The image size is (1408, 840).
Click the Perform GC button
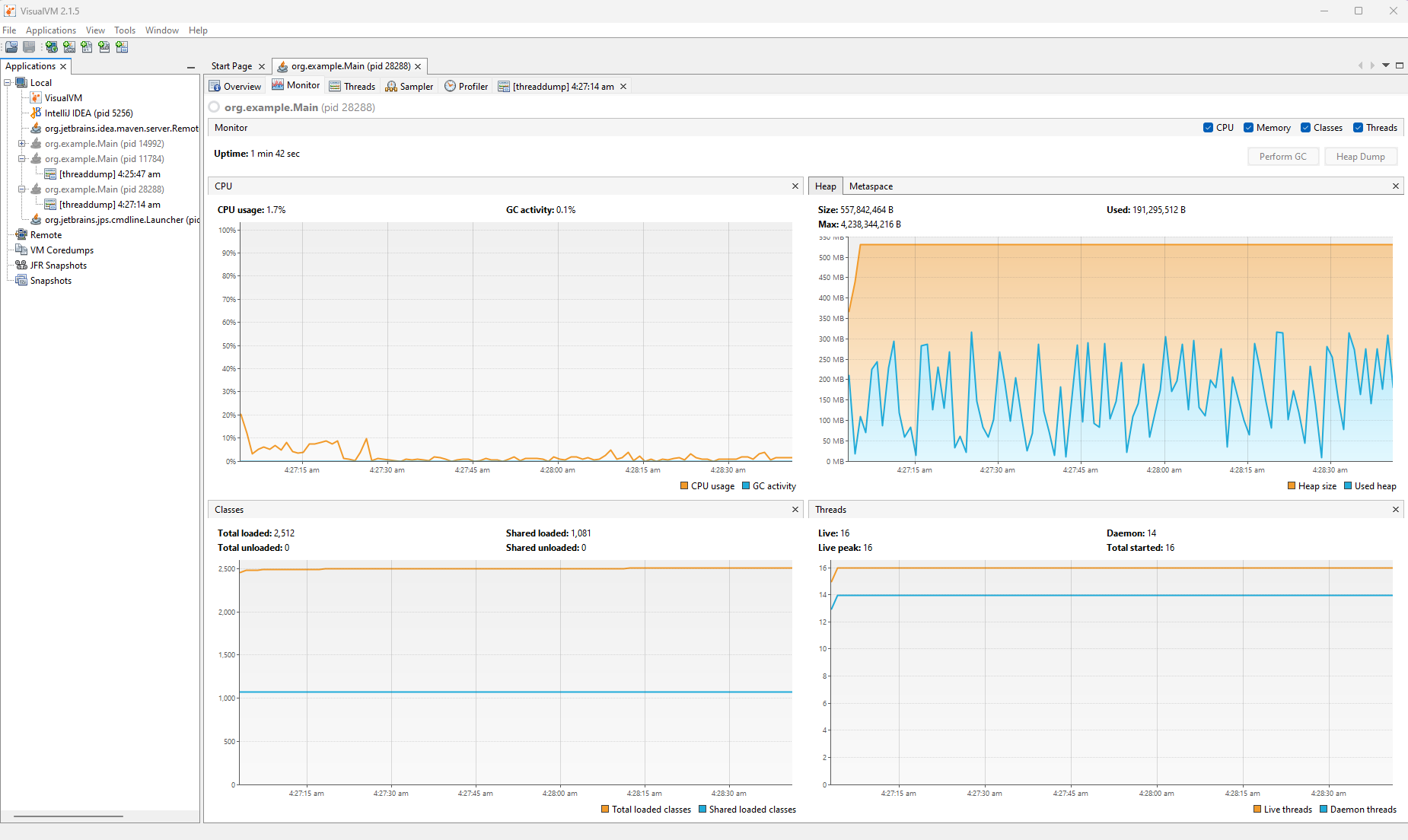pyautogui.click(x=1283, y=156)
